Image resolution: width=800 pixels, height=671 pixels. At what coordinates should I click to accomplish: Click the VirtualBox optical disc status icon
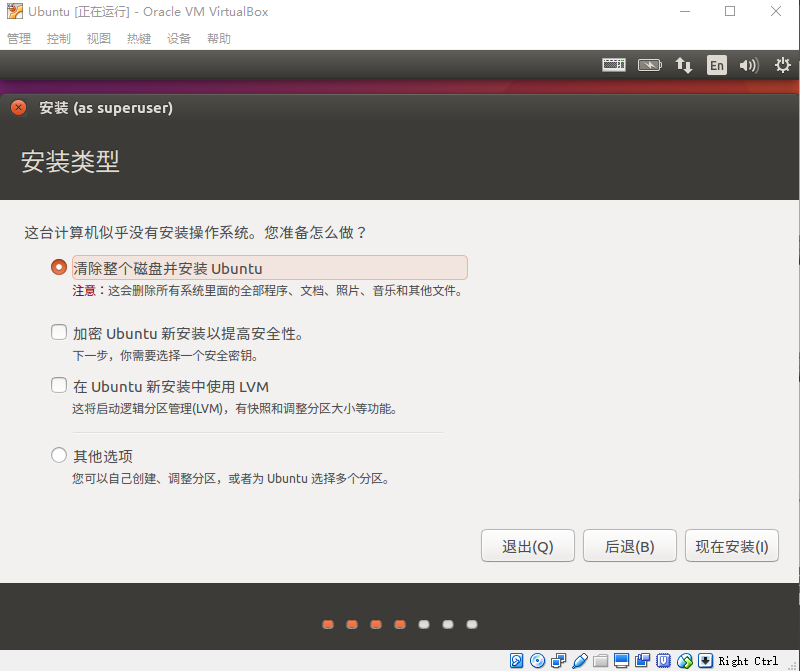538,661
